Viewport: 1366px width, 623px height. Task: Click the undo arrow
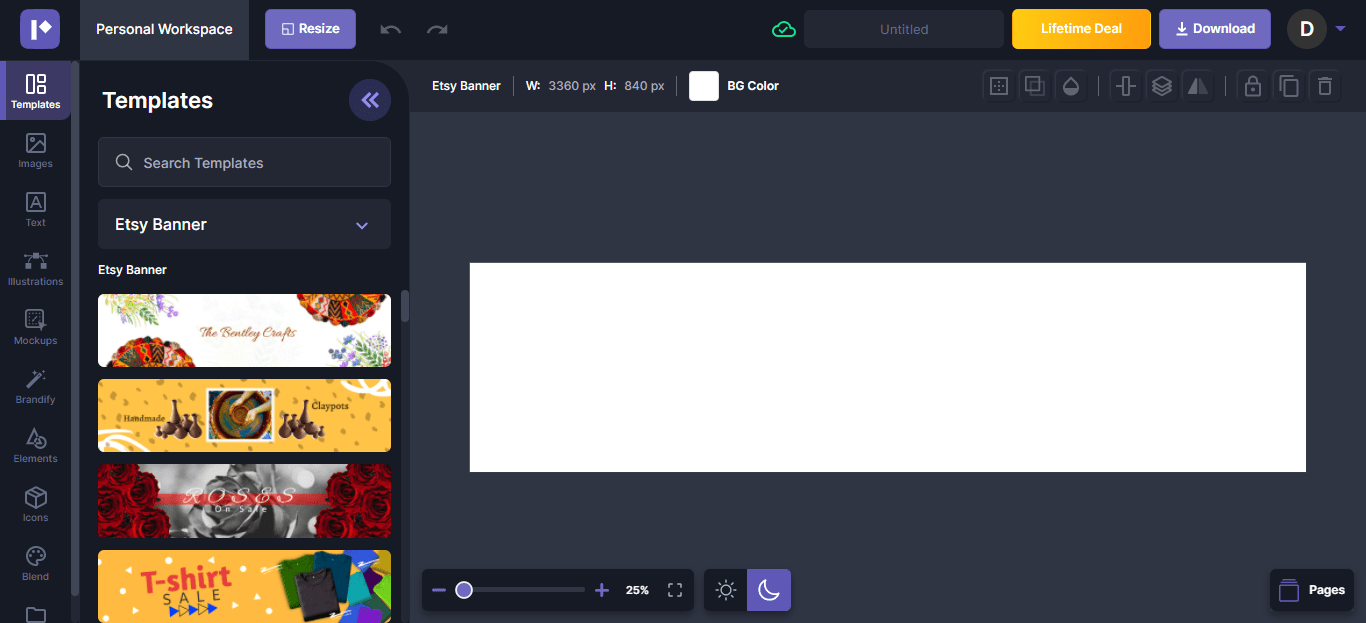(391, 29)
